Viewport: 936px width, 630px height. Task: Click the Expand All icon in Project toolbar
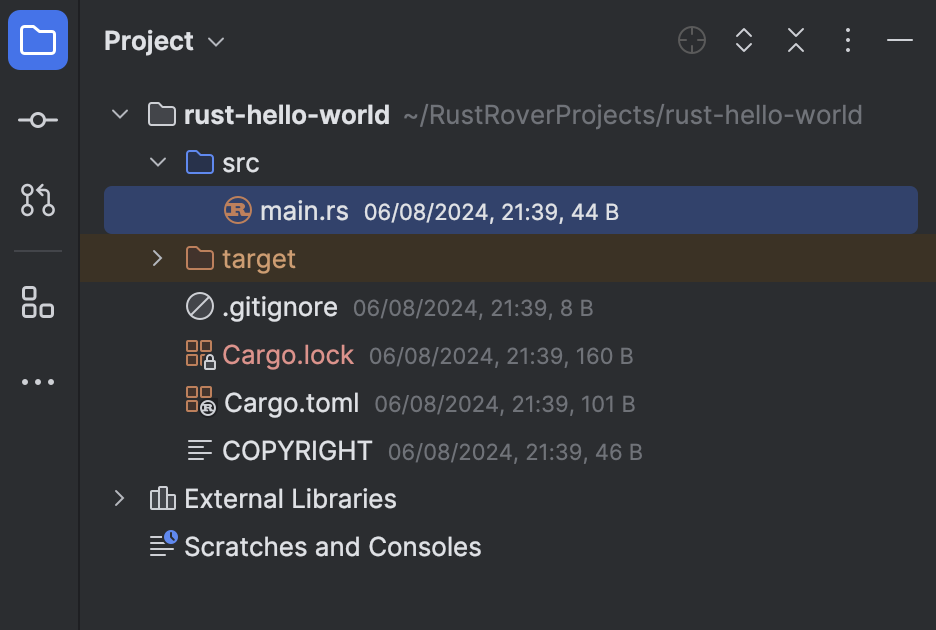click(x=743, y=41)
